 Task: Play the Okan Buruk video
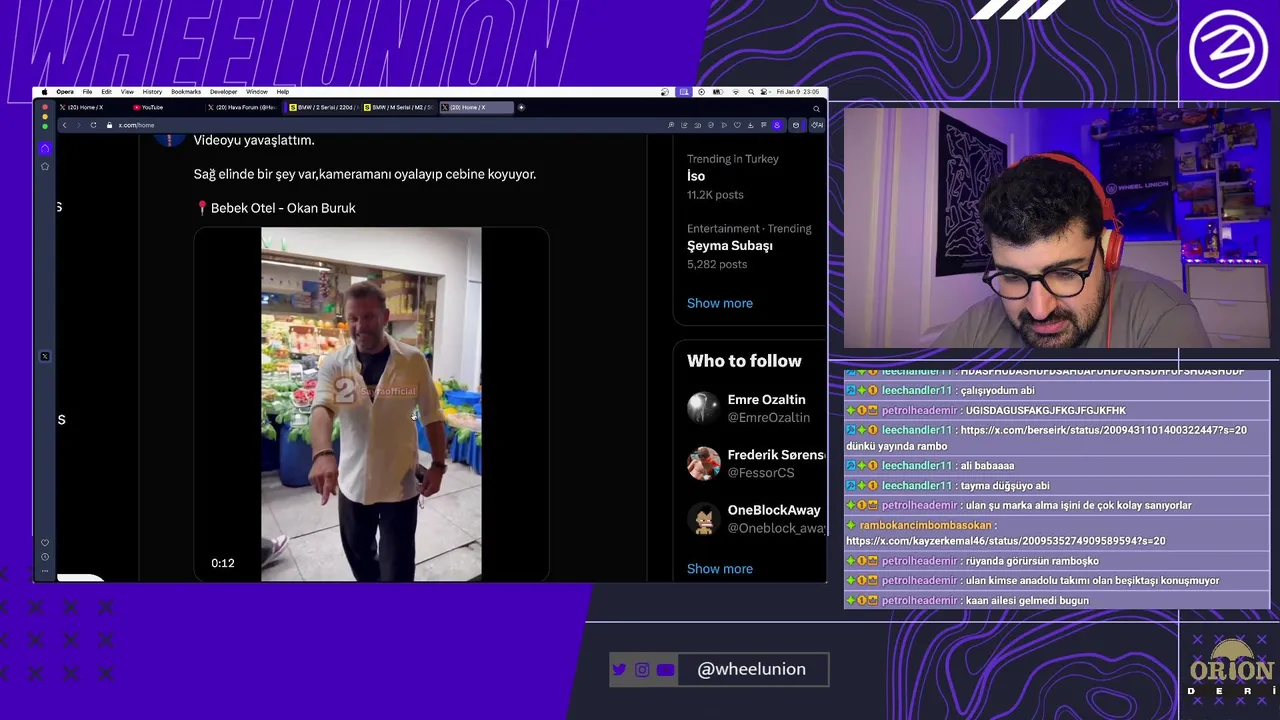coord(371,404)
